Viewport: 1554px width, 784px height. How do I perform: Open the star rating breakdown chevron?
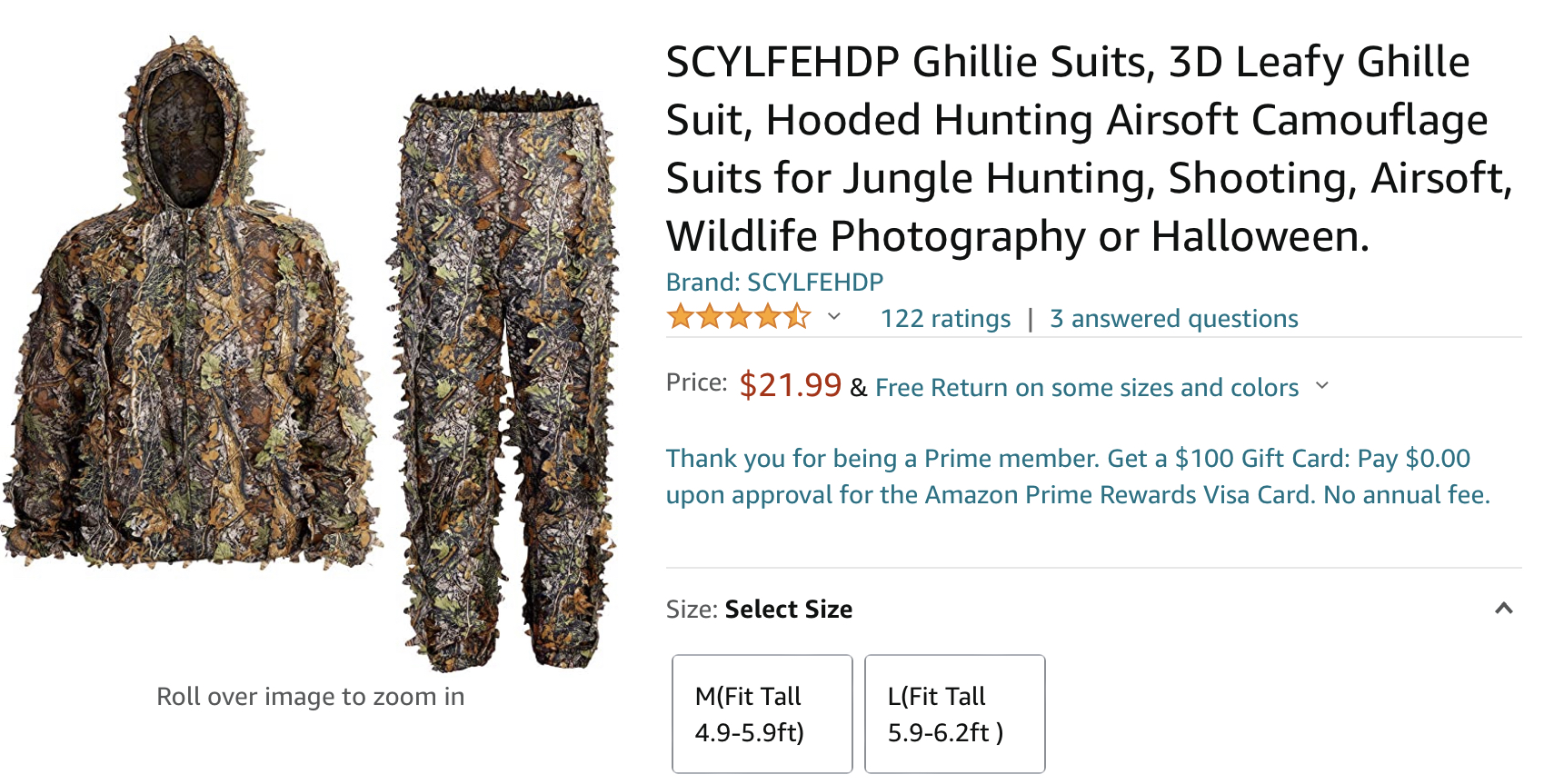(x=834, y=317)
